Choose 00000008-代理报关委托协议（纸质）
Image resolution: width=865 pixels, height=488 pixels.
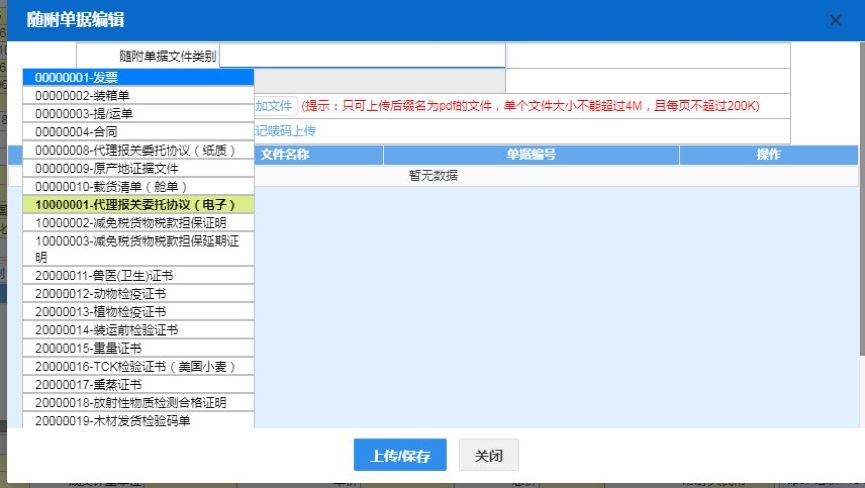pos(138,150)
